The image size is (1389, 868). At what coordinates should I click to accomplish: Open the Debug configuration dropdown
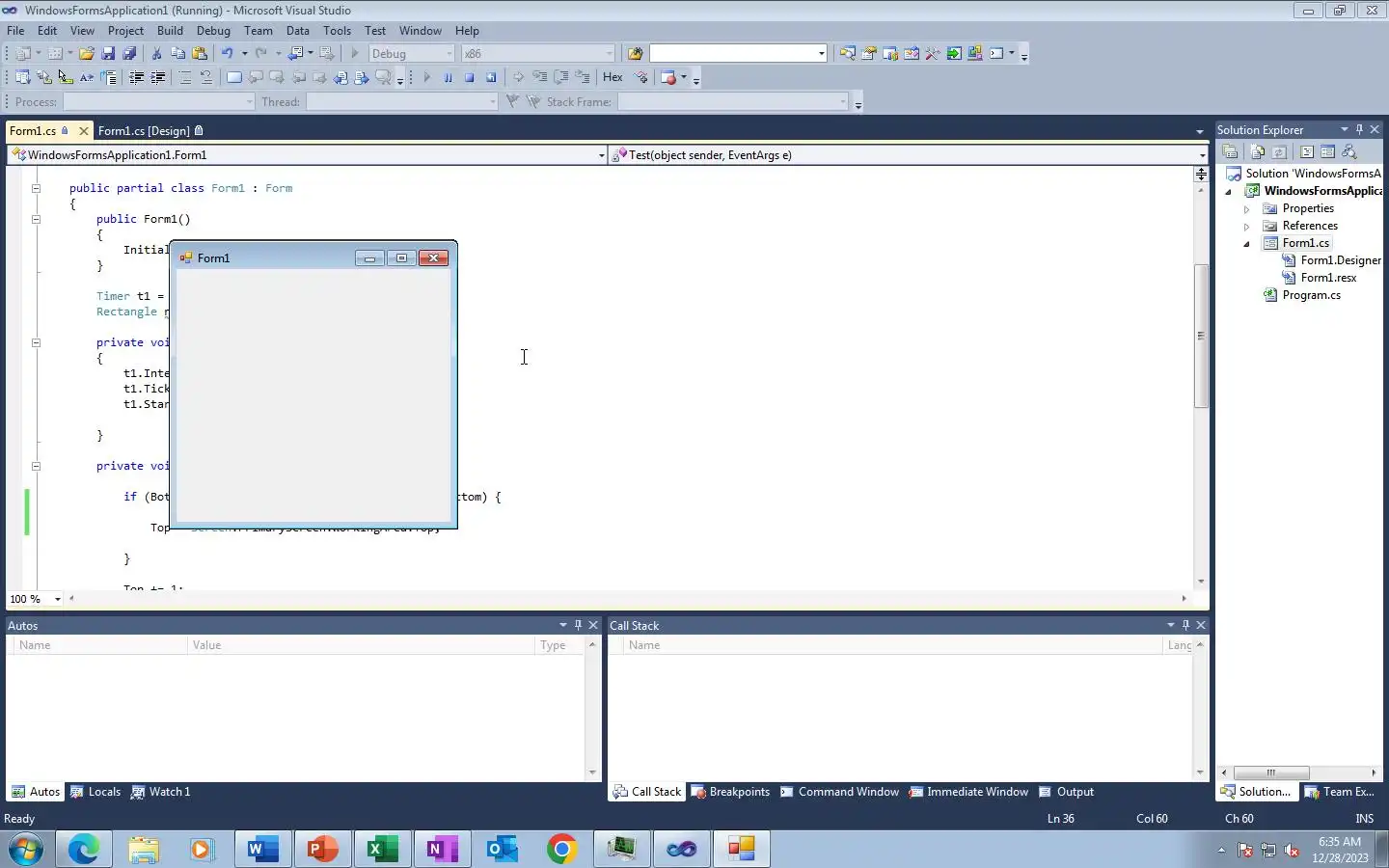coord(449,54)
